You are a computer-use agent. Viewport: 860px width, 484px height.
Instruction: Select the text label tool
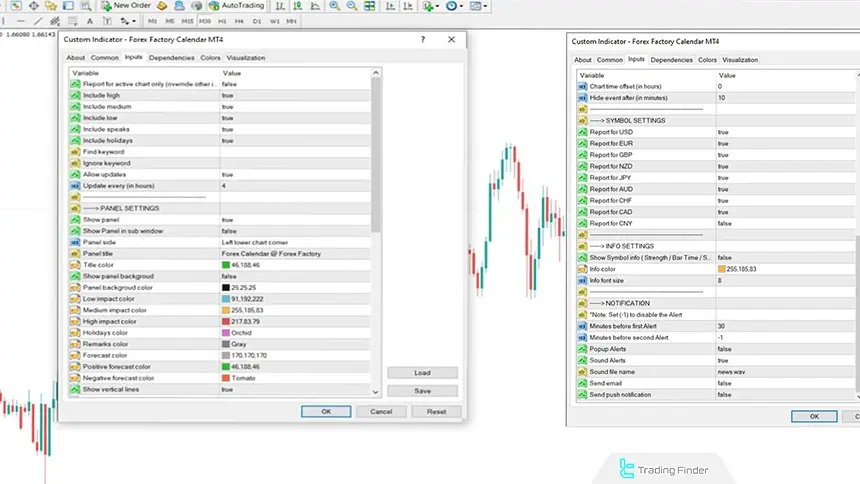107,21
